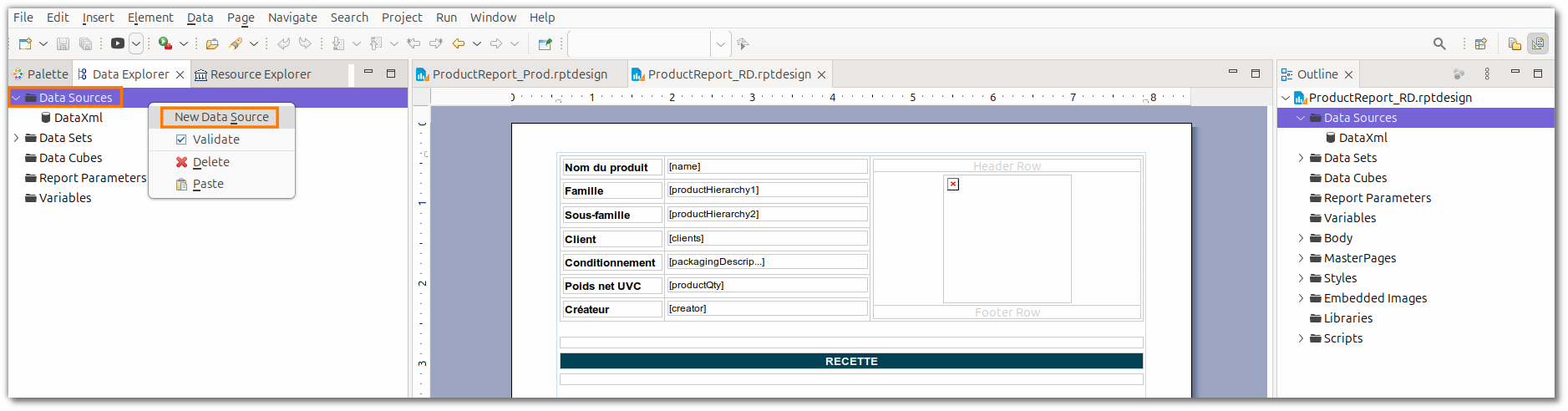
Task: Click the broken image placeholder in report
Action: pos(953,184)
